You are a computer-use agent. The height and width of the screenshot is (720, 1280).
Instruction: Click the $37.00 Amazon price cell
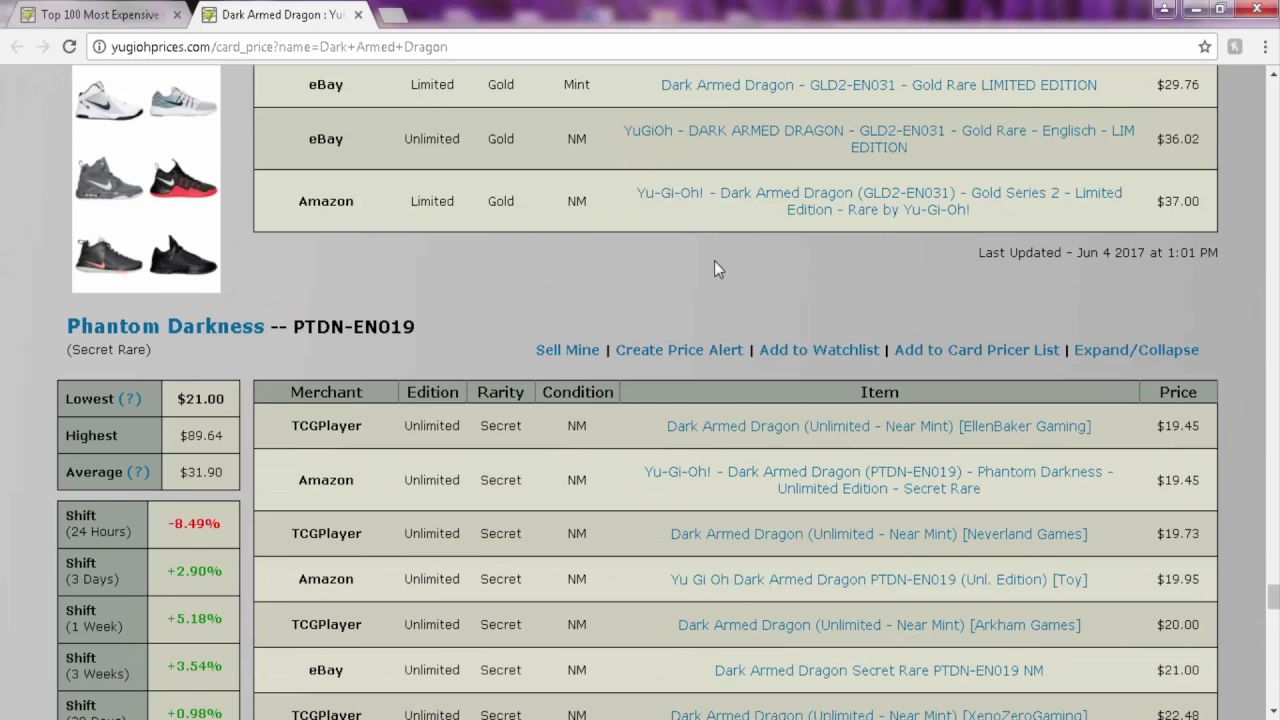[x=1178, y=201]
